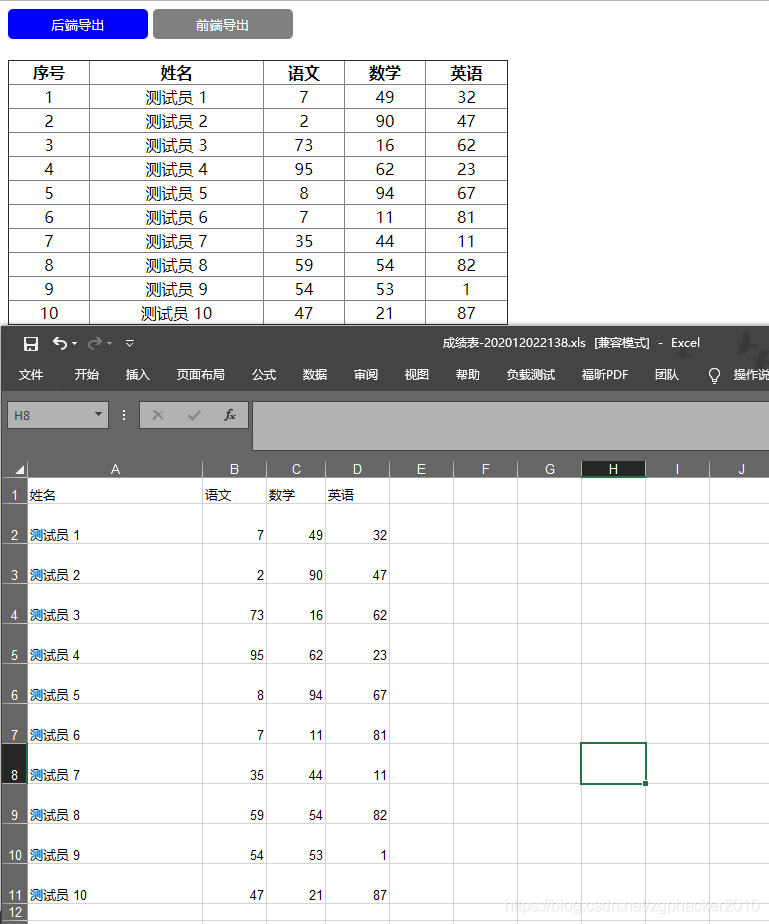The width and height of the screenshot is (769, 924).
Task: Open the 视图 ribbon tab
Action: pyautogui.click(x=417, y=375)
